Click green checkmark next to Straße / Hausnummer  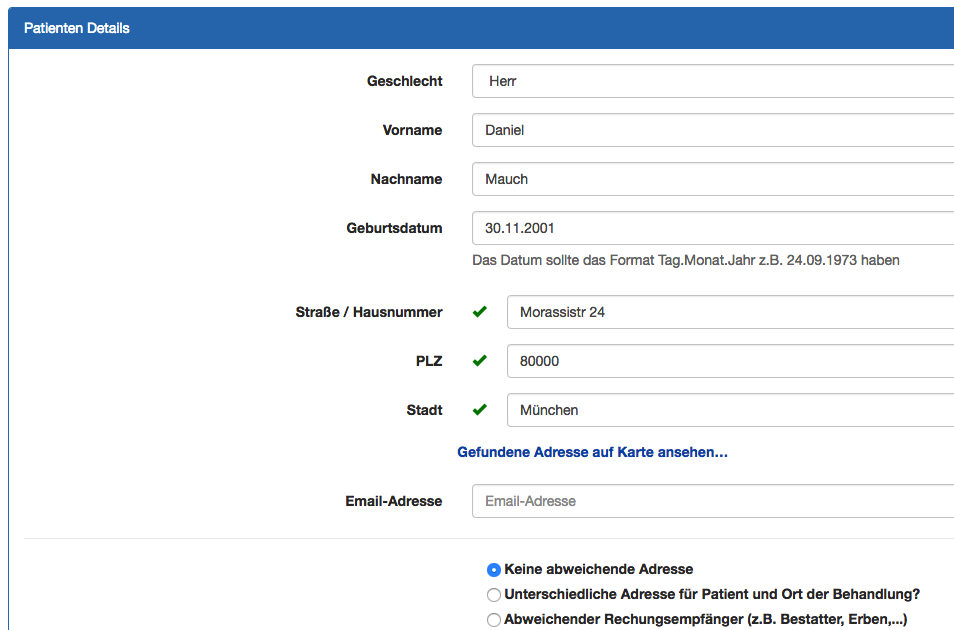point(479,312)
